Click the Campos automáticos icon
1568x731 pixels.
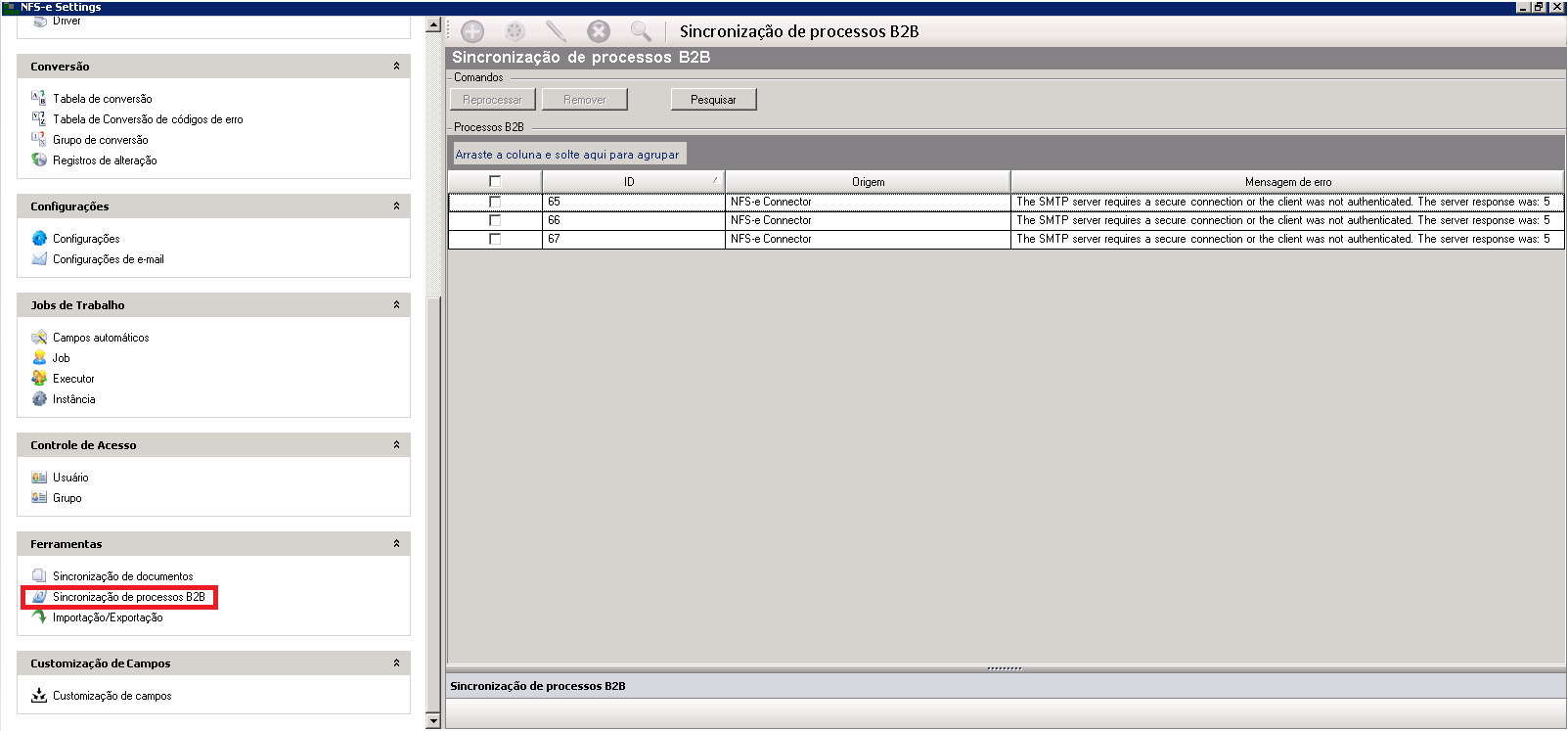point(39,337)
